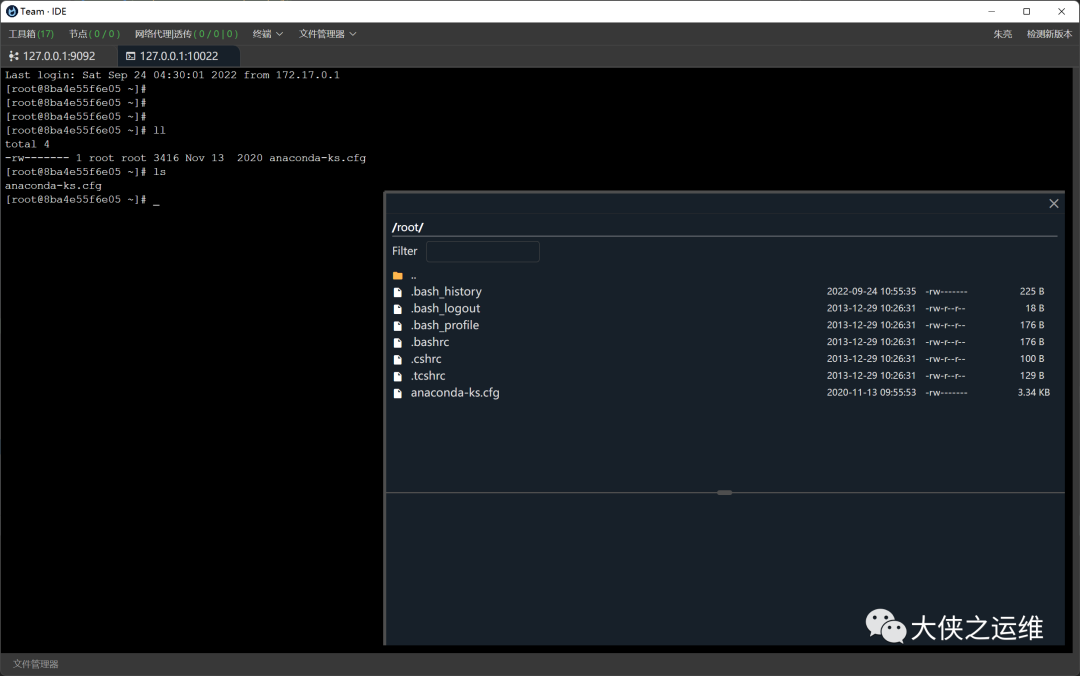The image size is (1080, 676).
Task: Click the 225 B size value
Action: (1032, 291)
